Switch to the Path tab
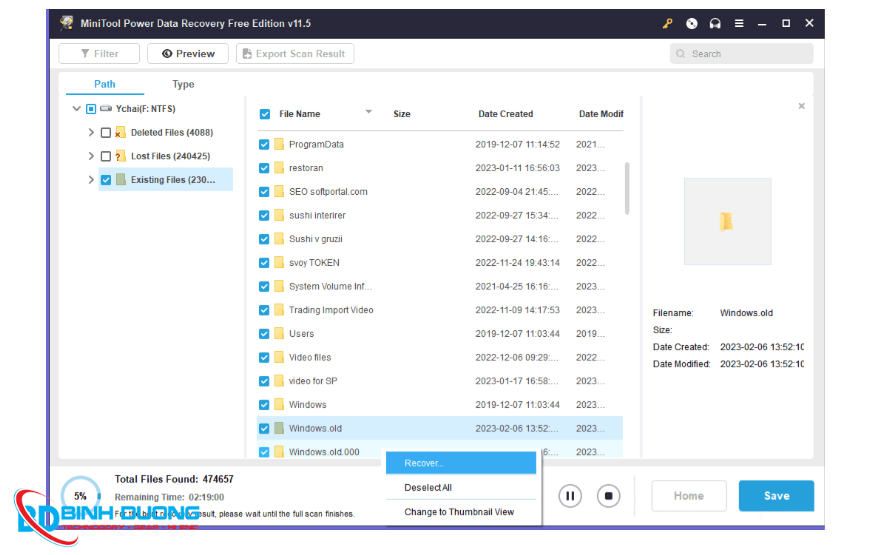The height and width of the screenshot is (555, 870). 105,84
